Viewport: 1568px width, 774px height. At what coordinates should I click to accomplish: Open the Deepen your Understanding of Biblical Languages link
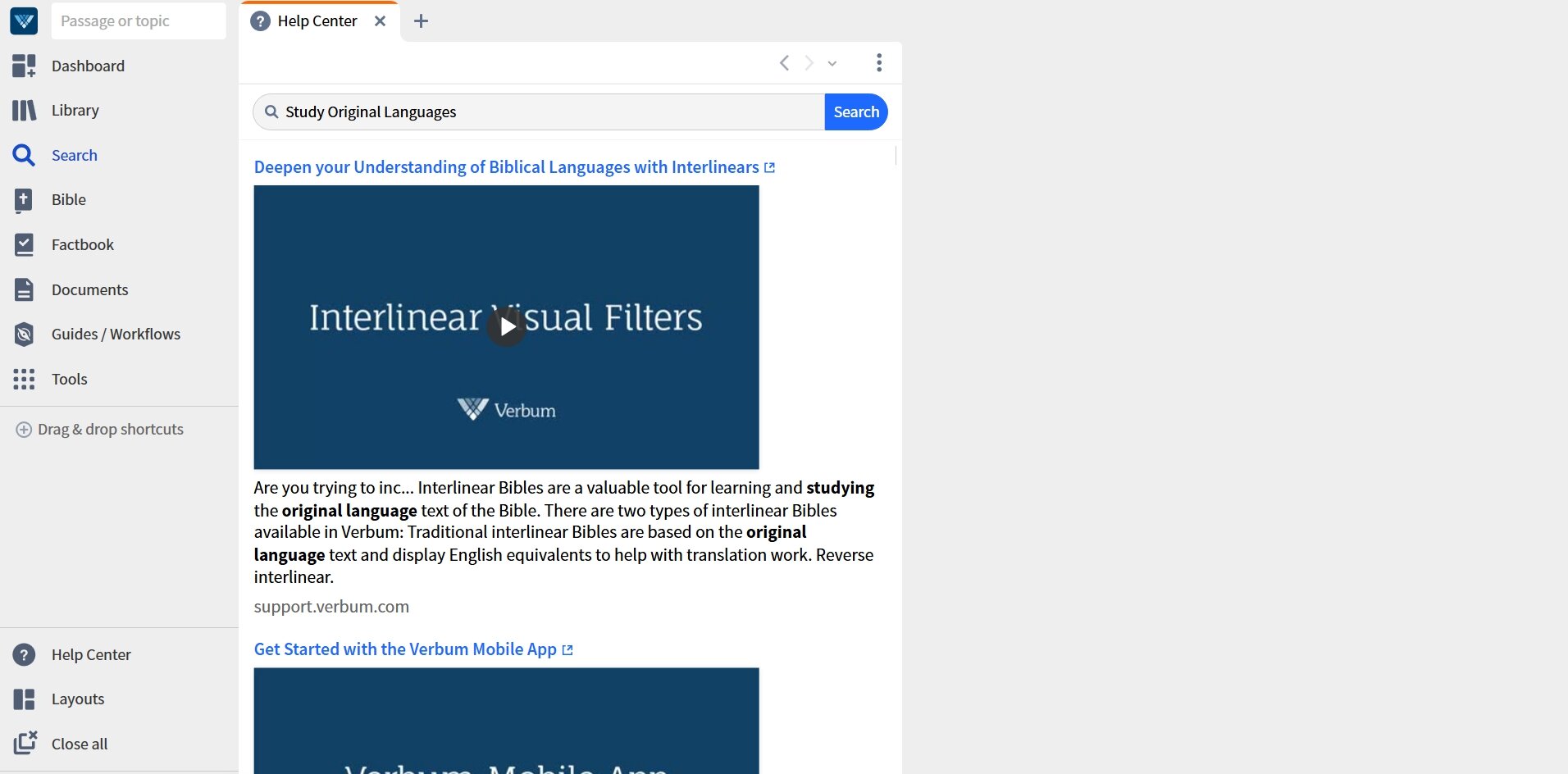tap(507, 167)
